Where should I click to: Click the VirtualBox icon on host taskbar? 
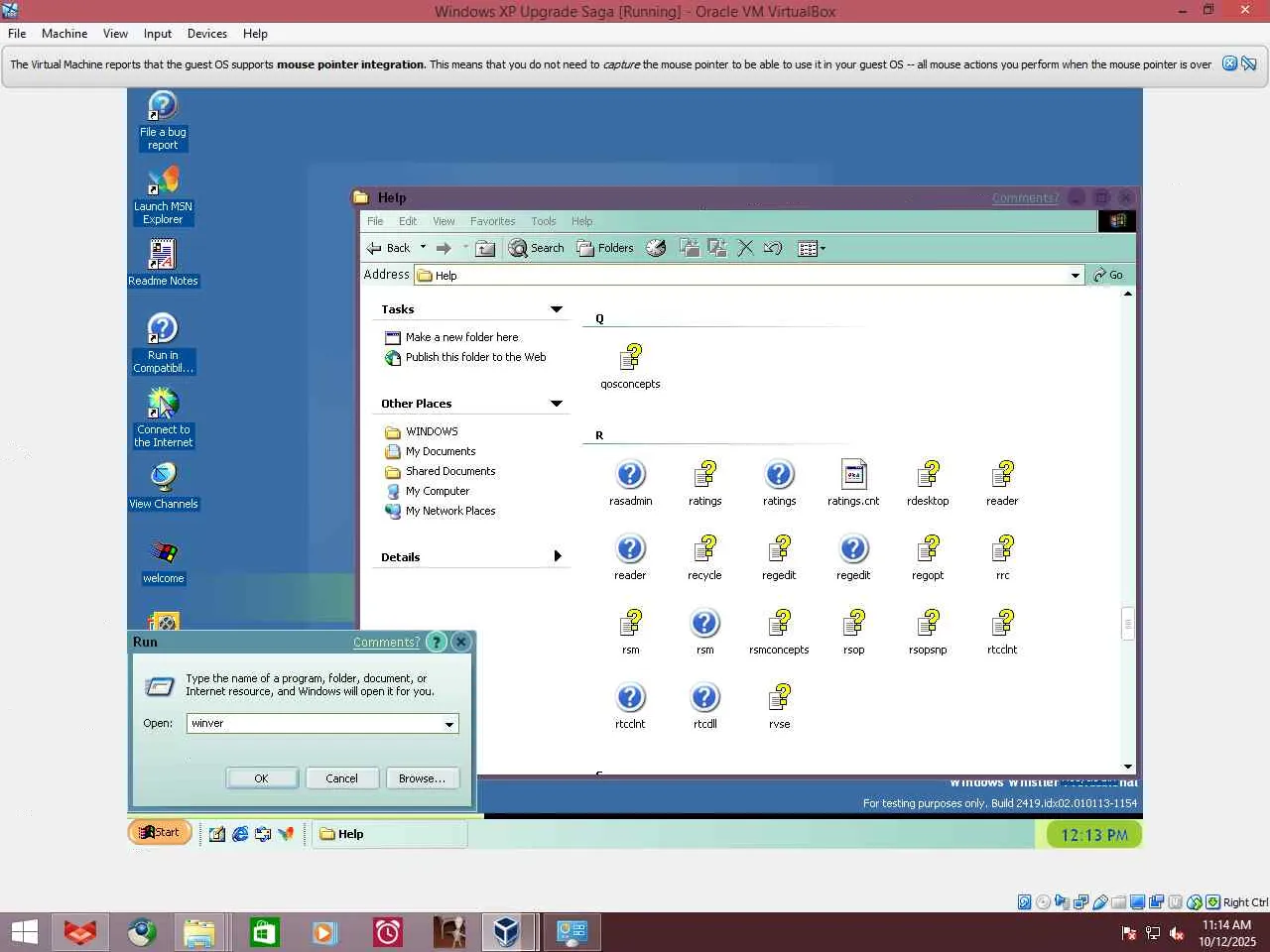506,932
